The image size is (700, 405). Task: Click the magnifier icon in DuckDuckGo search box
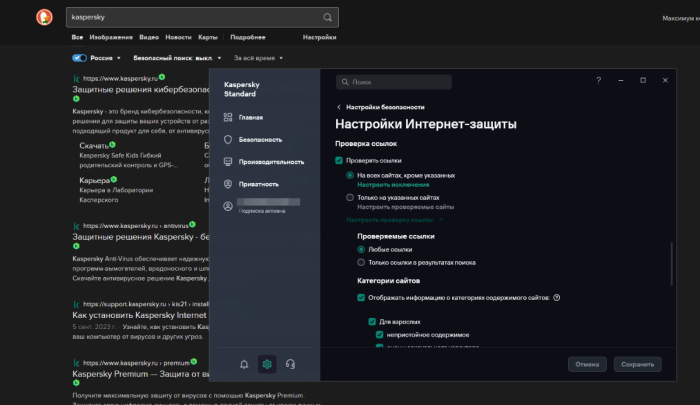(x=327, y=17)
